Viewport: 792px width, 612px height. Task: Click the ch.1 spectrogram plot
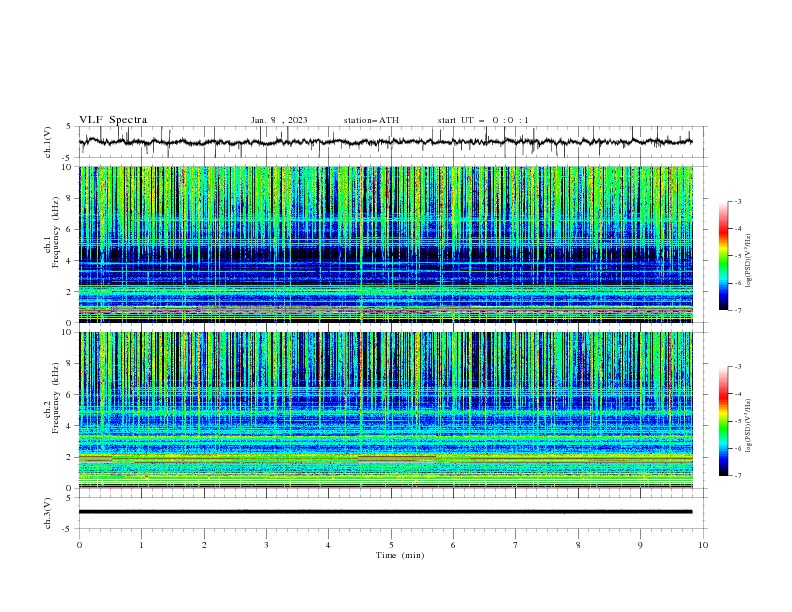[x=386, y=244]
